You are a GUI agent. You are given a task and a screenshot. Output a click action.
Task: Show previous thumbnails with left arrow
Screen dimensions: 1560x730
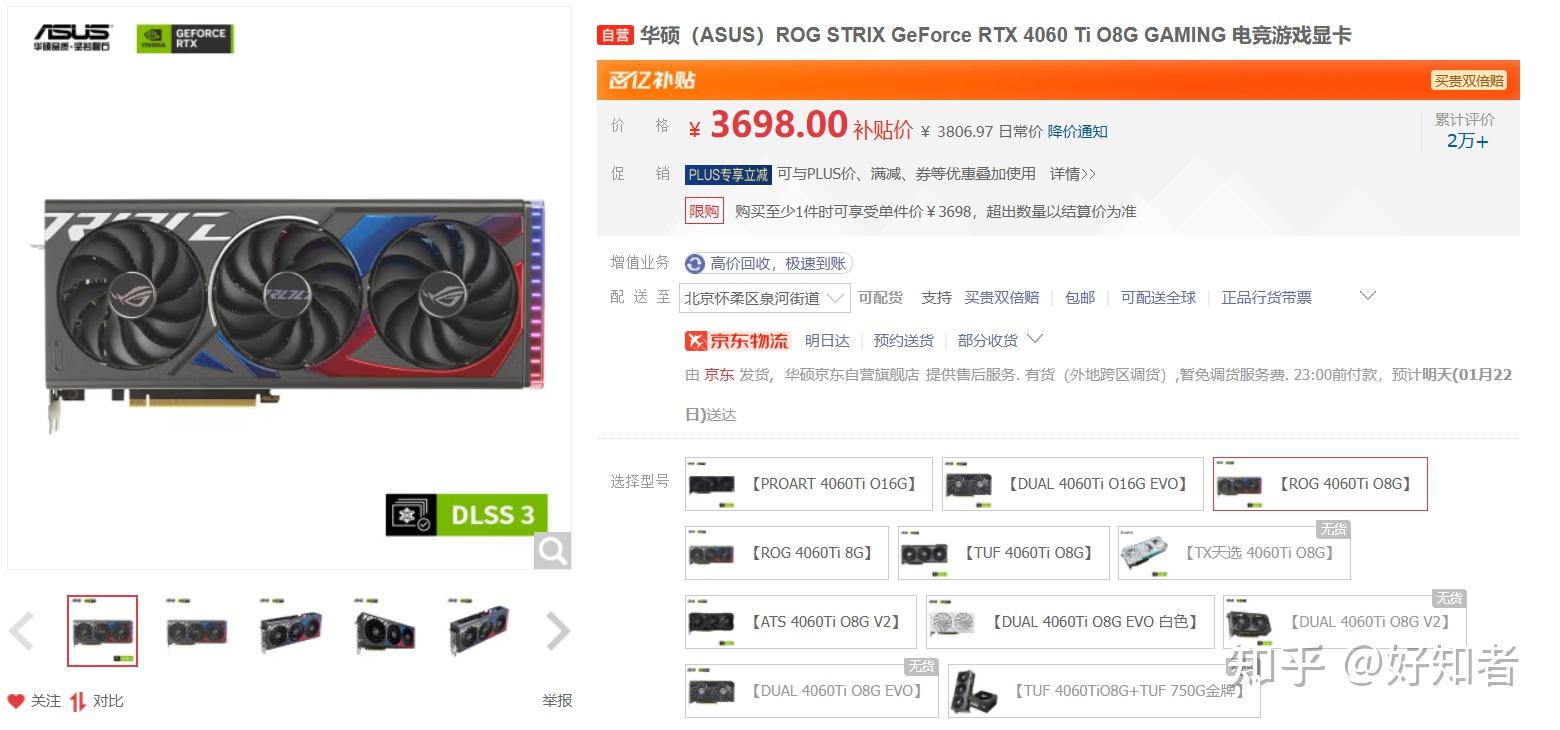[22, 631]
